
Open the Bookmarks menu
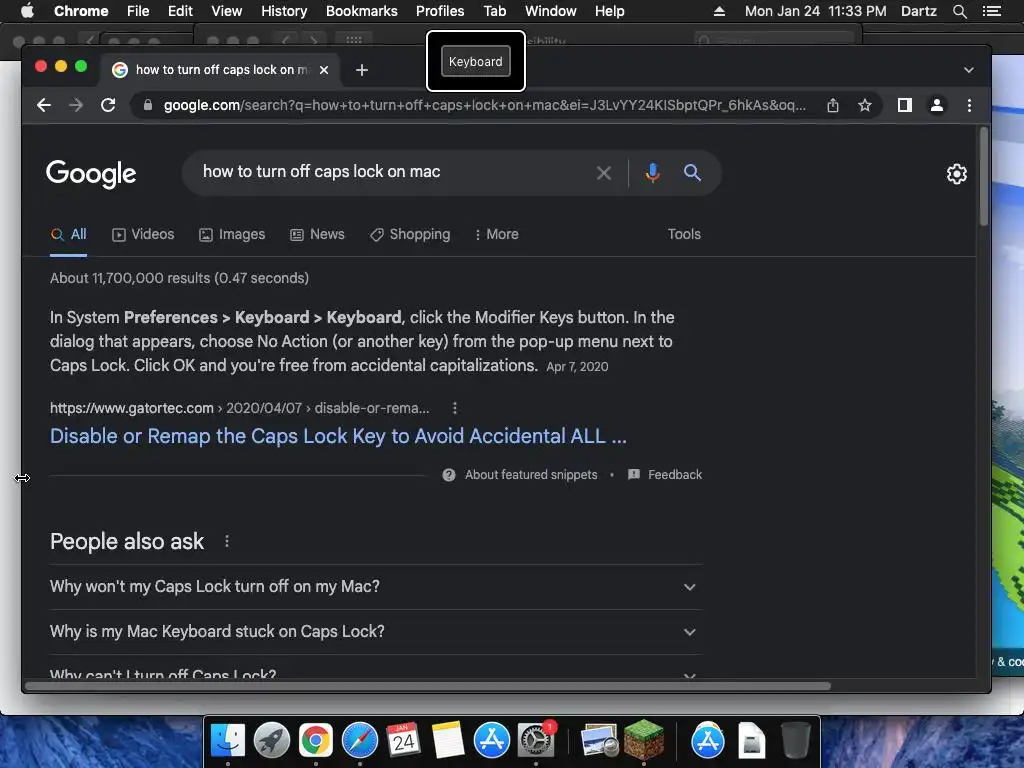(362, 11)
